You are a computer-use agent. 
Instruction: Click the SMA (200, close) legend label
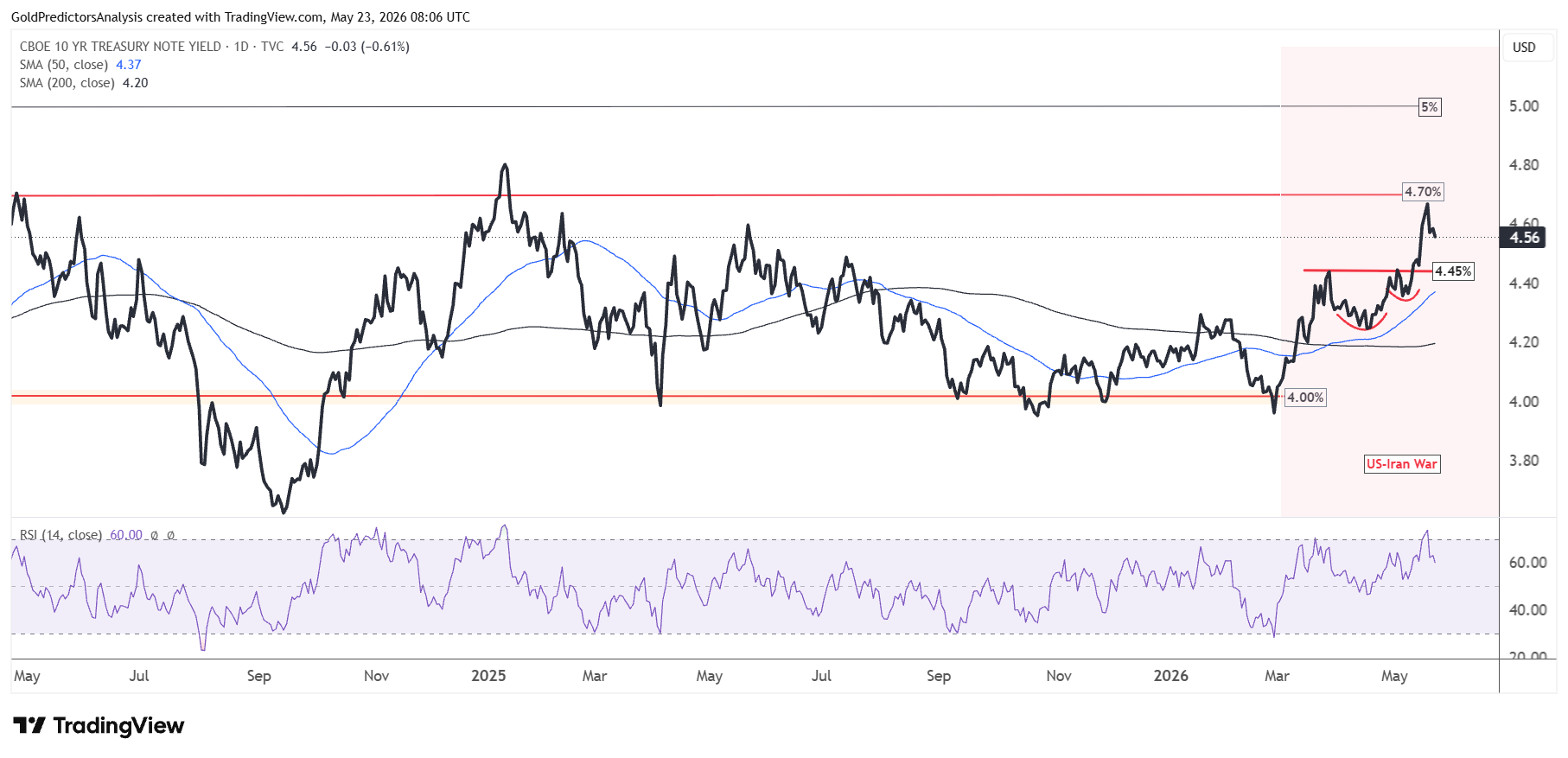tap(67, 83)
